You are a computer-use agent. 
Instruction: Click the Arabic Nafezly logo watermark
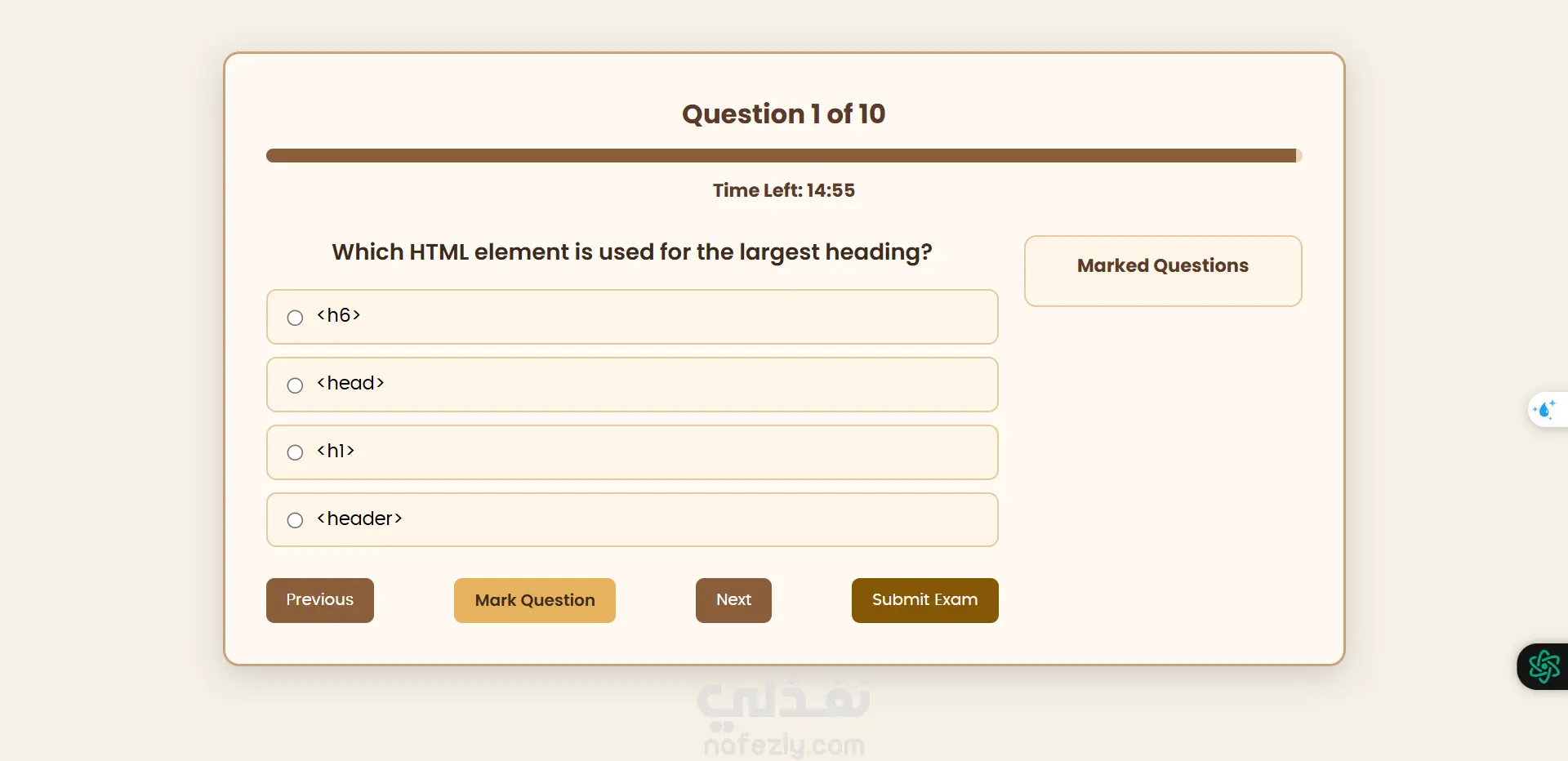click(x=784, y=700)
